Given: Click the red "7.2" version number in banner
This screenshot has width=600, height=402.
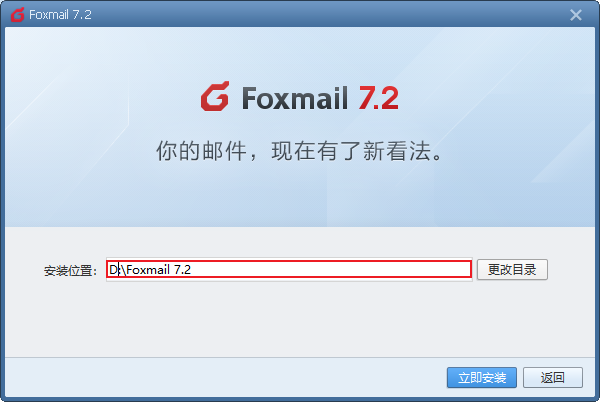Looking at the screenshot, I should pyautogui.click(x=378, y=98).
